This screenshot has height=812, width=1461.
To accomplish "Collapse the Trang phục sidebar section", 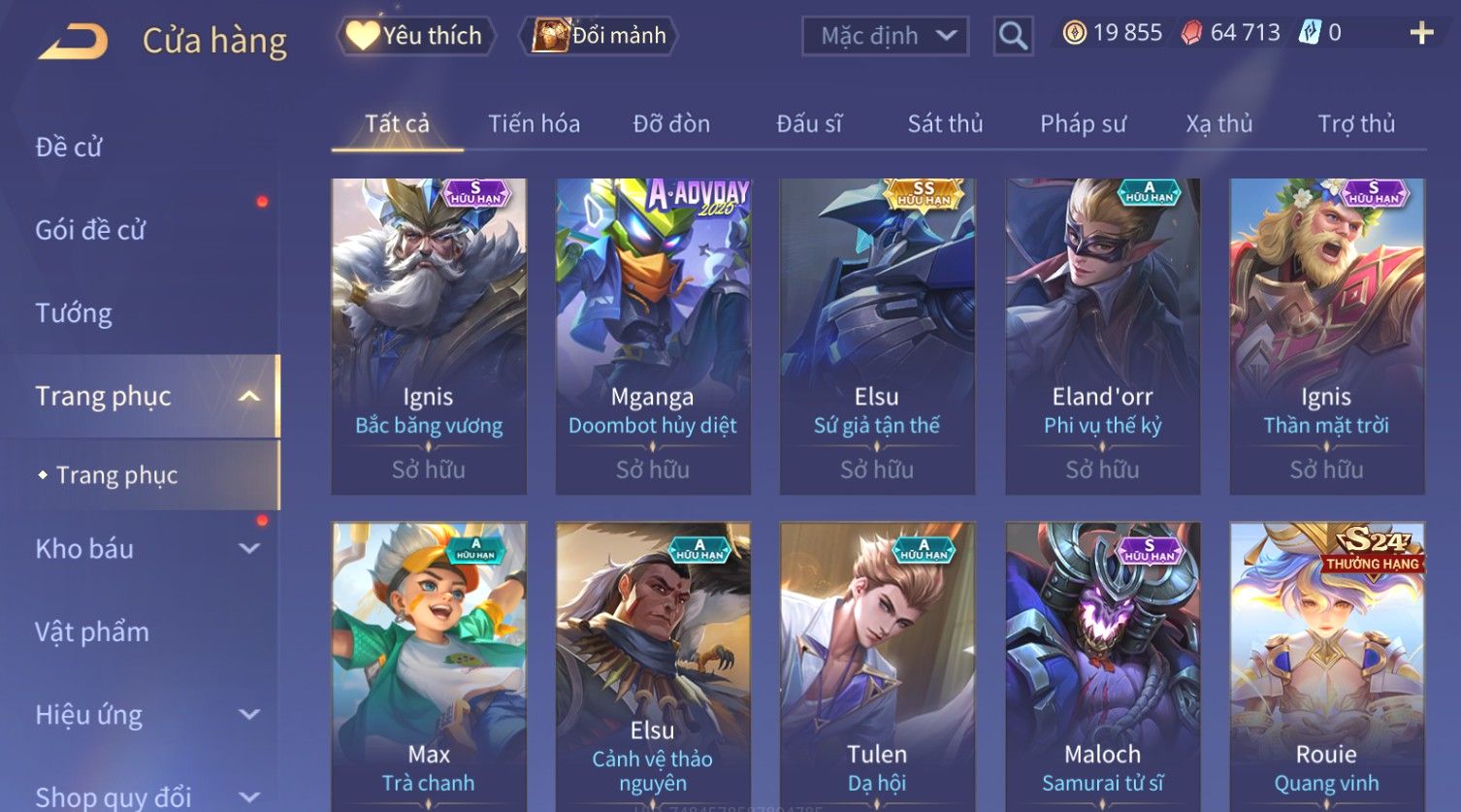I will 249,396.
